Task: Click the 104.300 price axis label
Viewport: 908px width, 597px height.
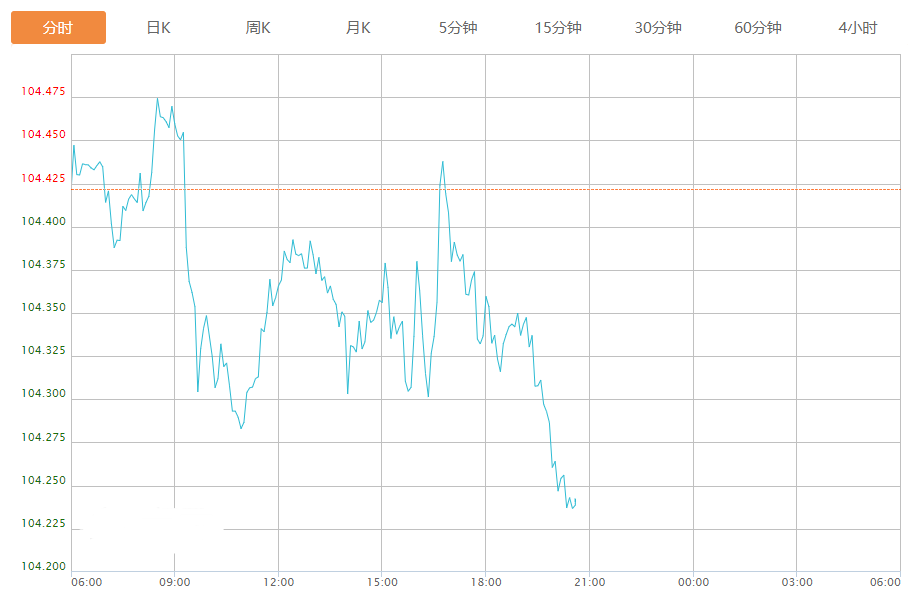Action: click(x=43, y=394)
